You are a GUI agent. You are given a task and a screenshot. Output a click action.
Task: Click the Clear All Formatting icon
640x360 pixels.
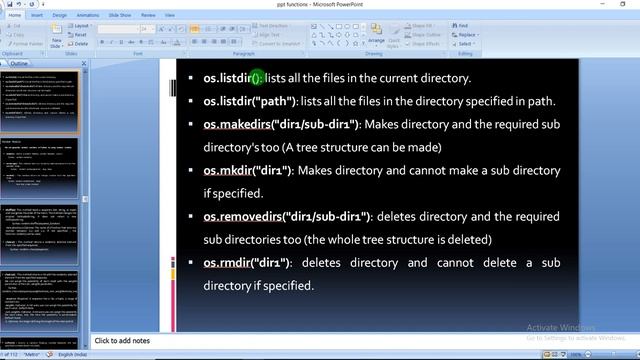pos(181,29)
